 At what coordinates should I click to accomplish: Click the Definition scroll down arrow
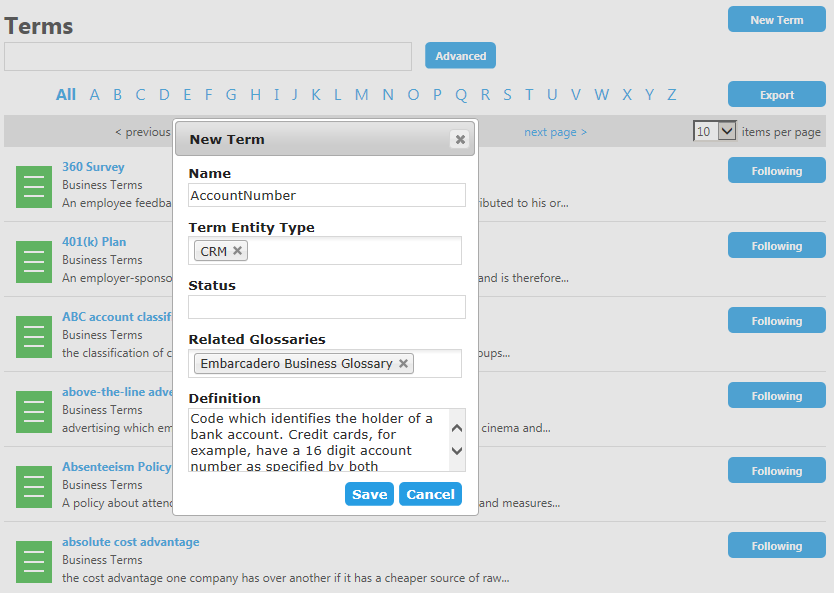coord(456,450)
